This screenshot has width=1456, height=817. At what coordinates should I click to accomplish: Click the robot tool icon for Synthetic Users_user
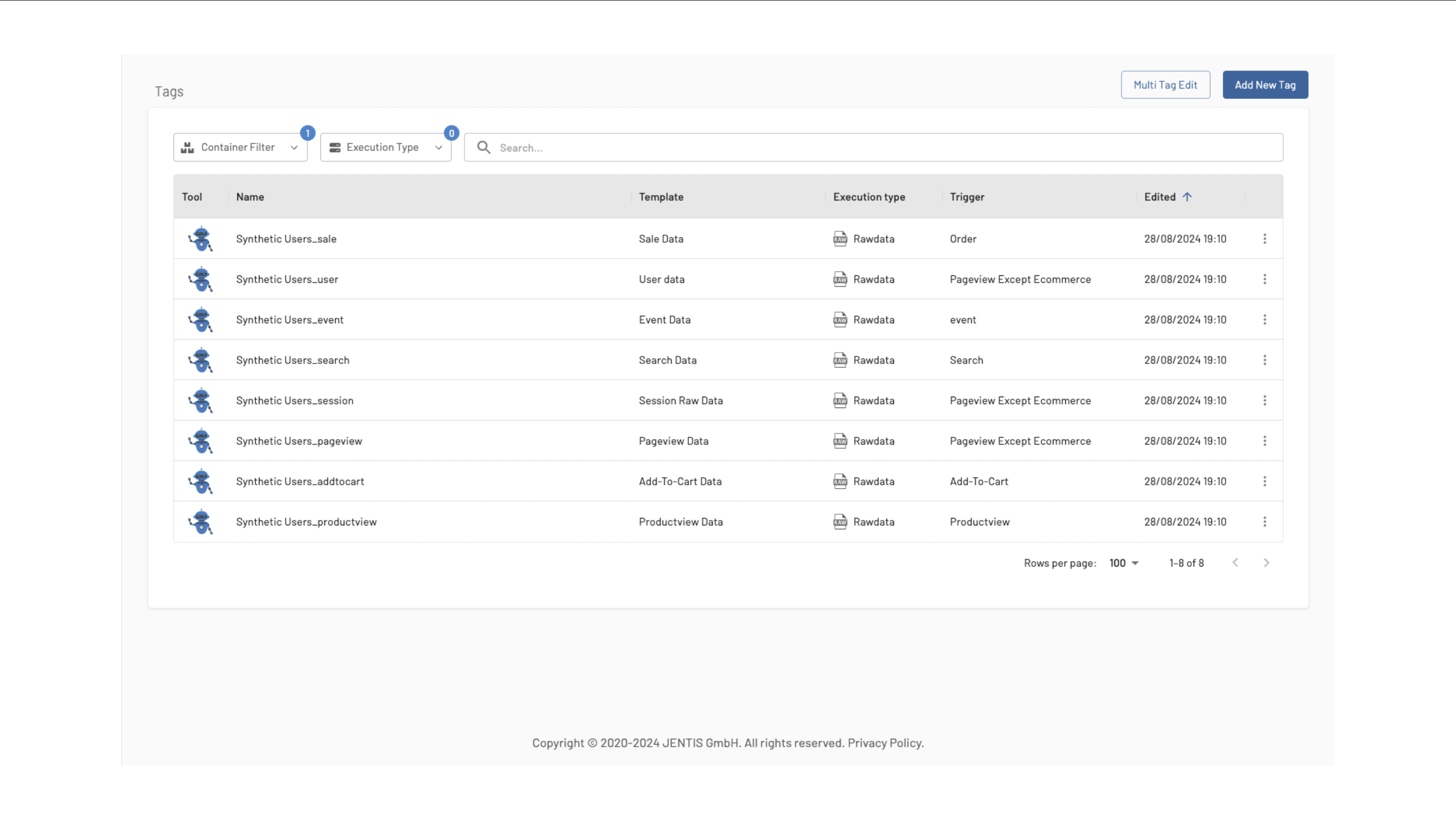coord(201,279)
